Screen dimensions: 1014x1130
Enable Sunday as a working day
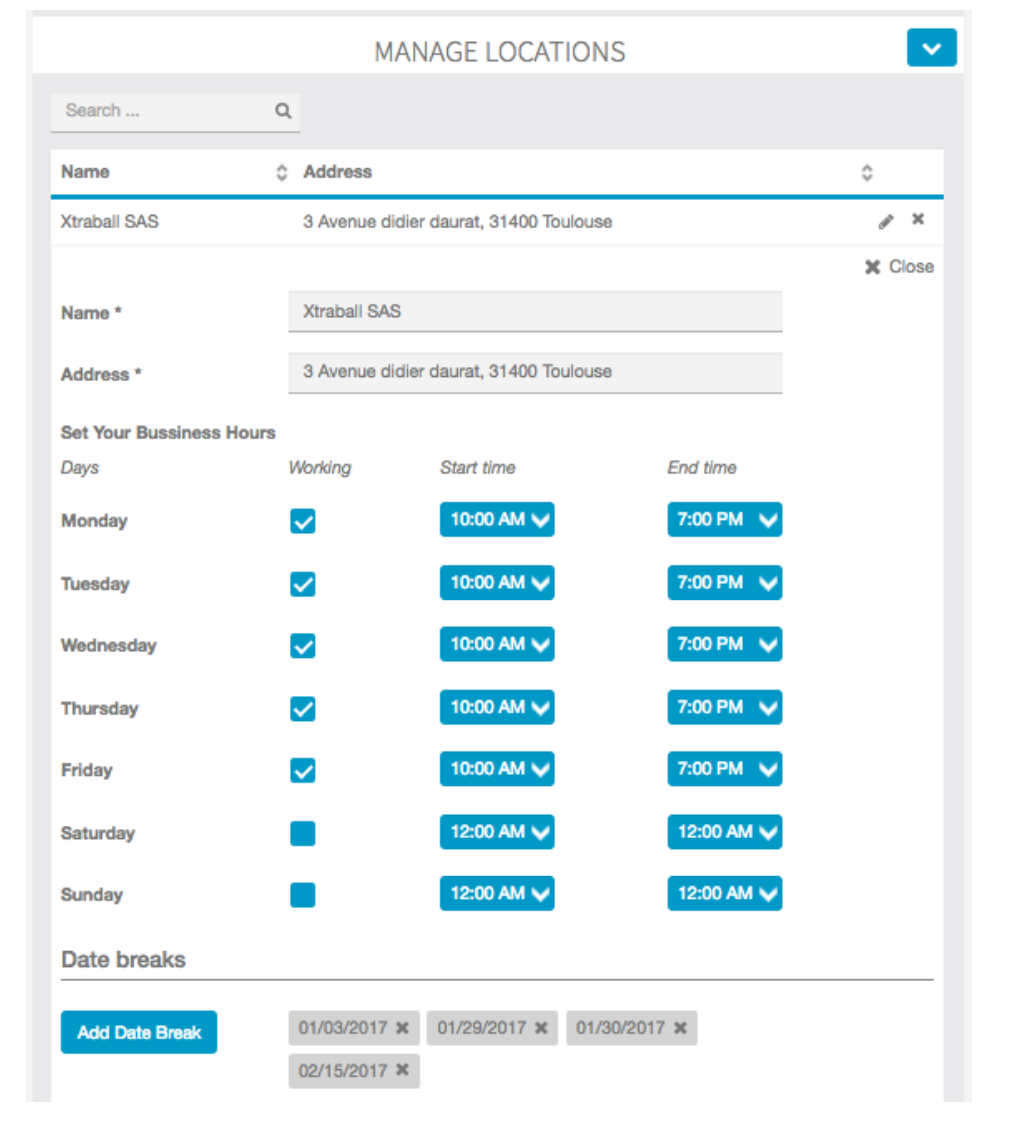tap(303, 895)
